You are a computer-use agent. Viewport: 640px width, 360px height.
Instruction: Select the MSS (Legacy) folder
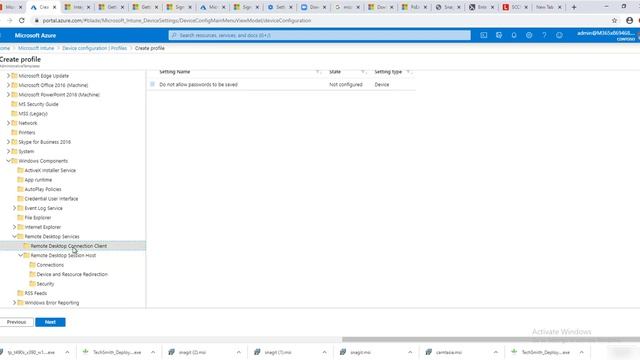(33, 113)
